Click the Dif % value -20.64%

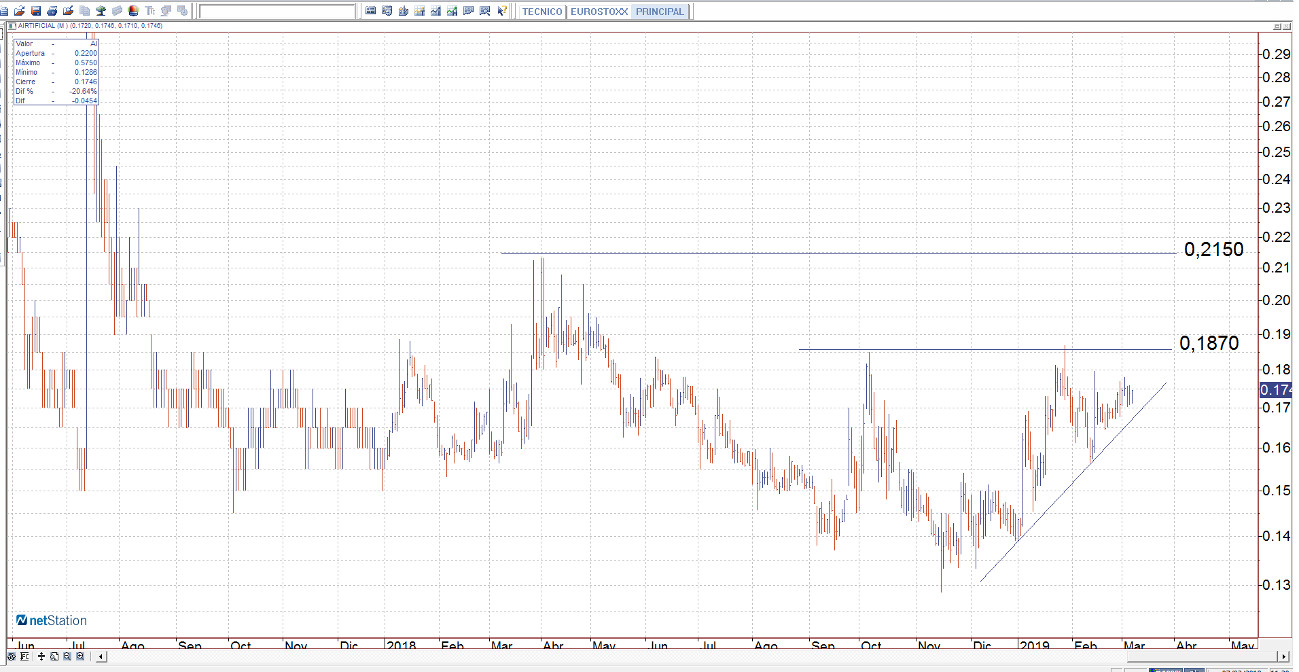pos(84,91)
